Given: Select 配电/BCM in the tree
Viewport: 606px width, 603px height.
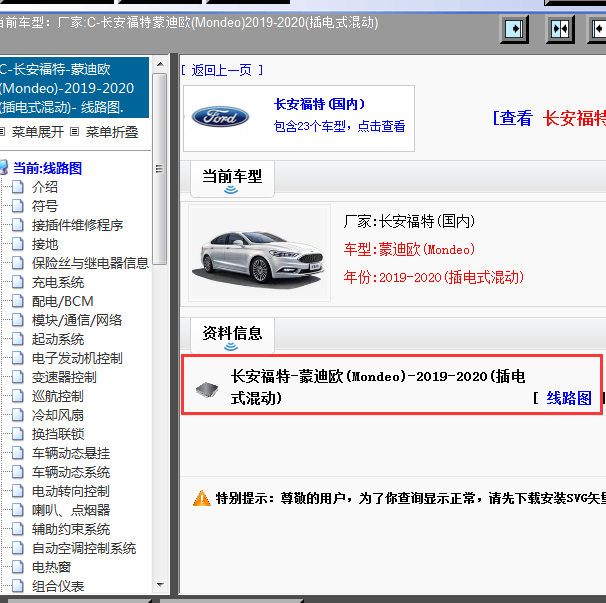Looking at the screenshot, I should click(63, 301).
